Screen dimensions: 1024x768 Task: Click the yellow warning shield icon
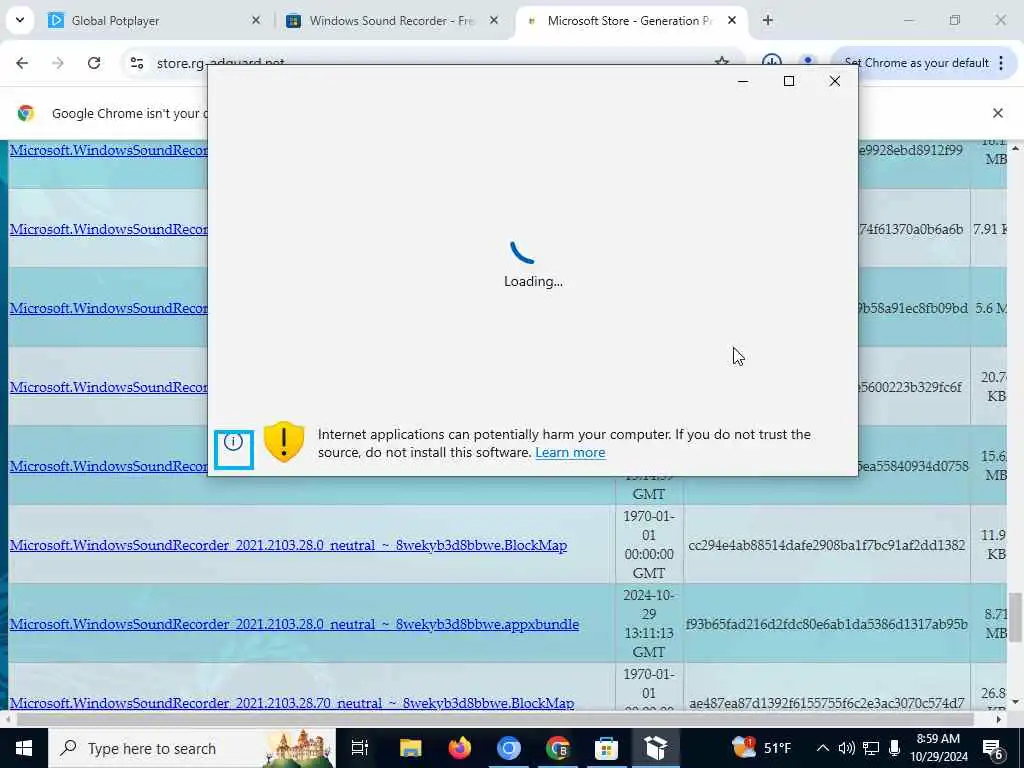[x=284, y=442]
